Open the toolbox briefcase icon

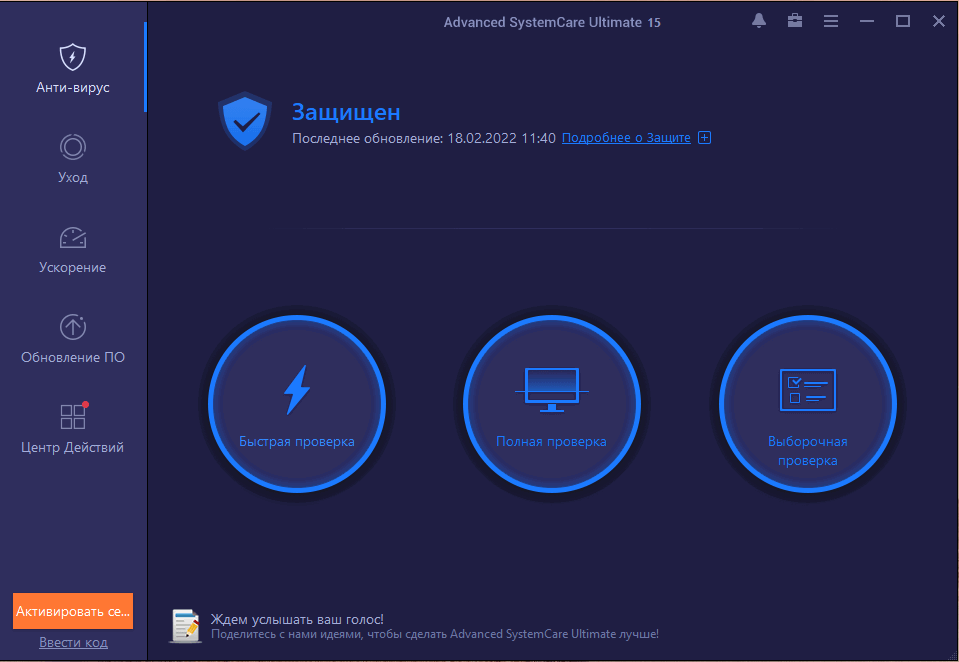(x=794, y=21)
